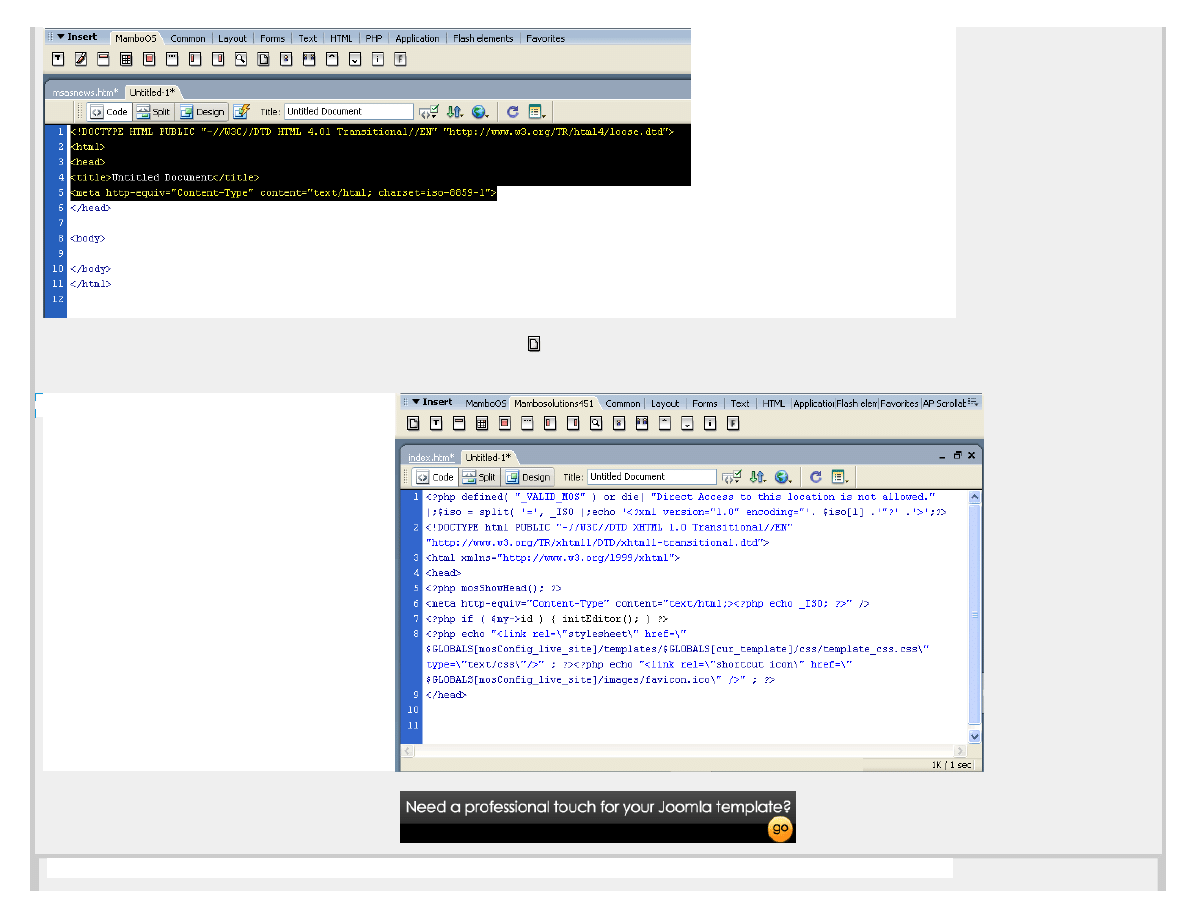This screenshot has width=1188, height=918.
Task: Click the pencil icon in MamboOS insert bar
Action: tap(80, 59)
